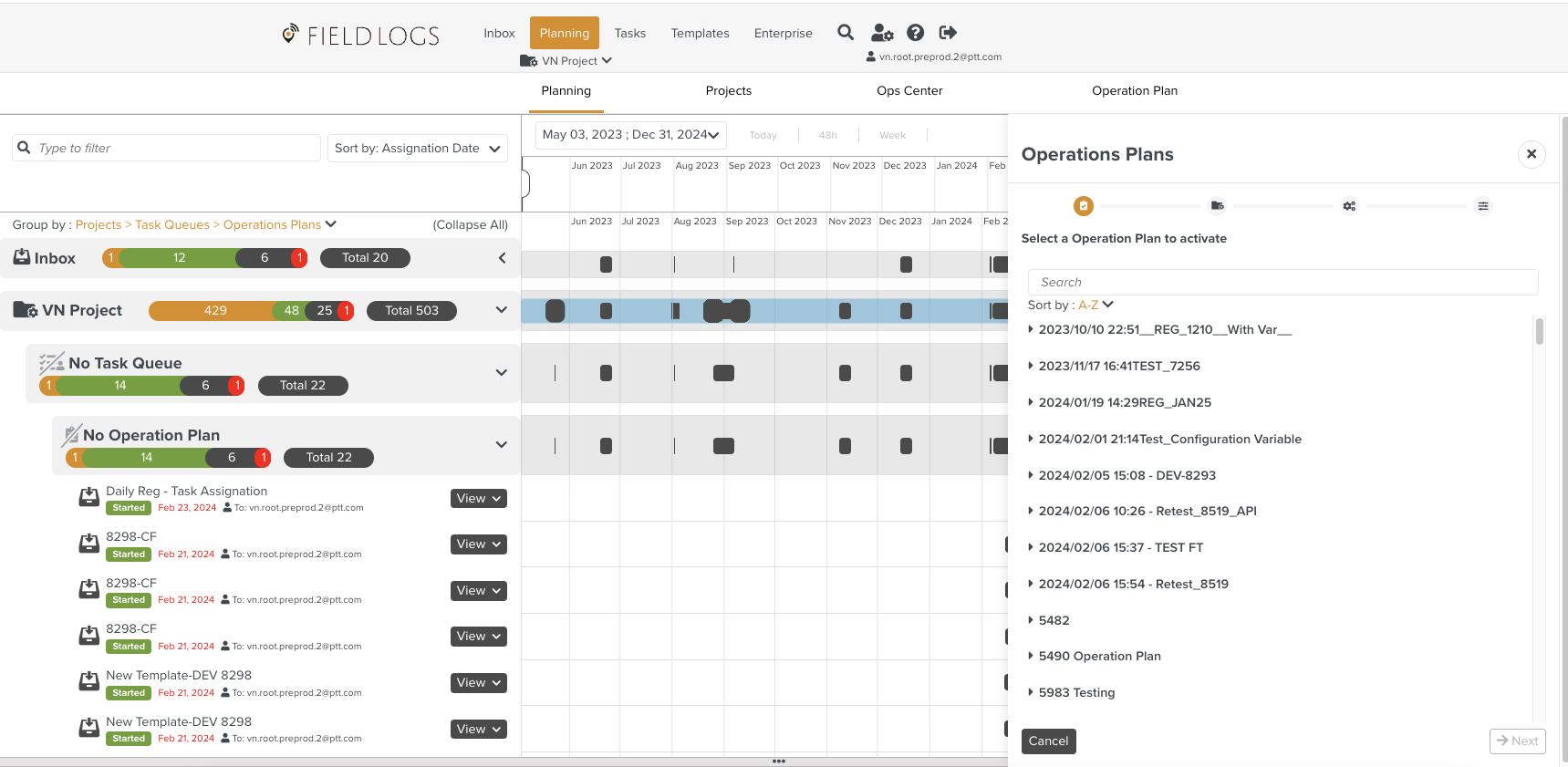The width and height of the screenshot is (1568, 767).
Task: Open the help question mark icon
Action: pyautogui.click(x=915, y=33)
